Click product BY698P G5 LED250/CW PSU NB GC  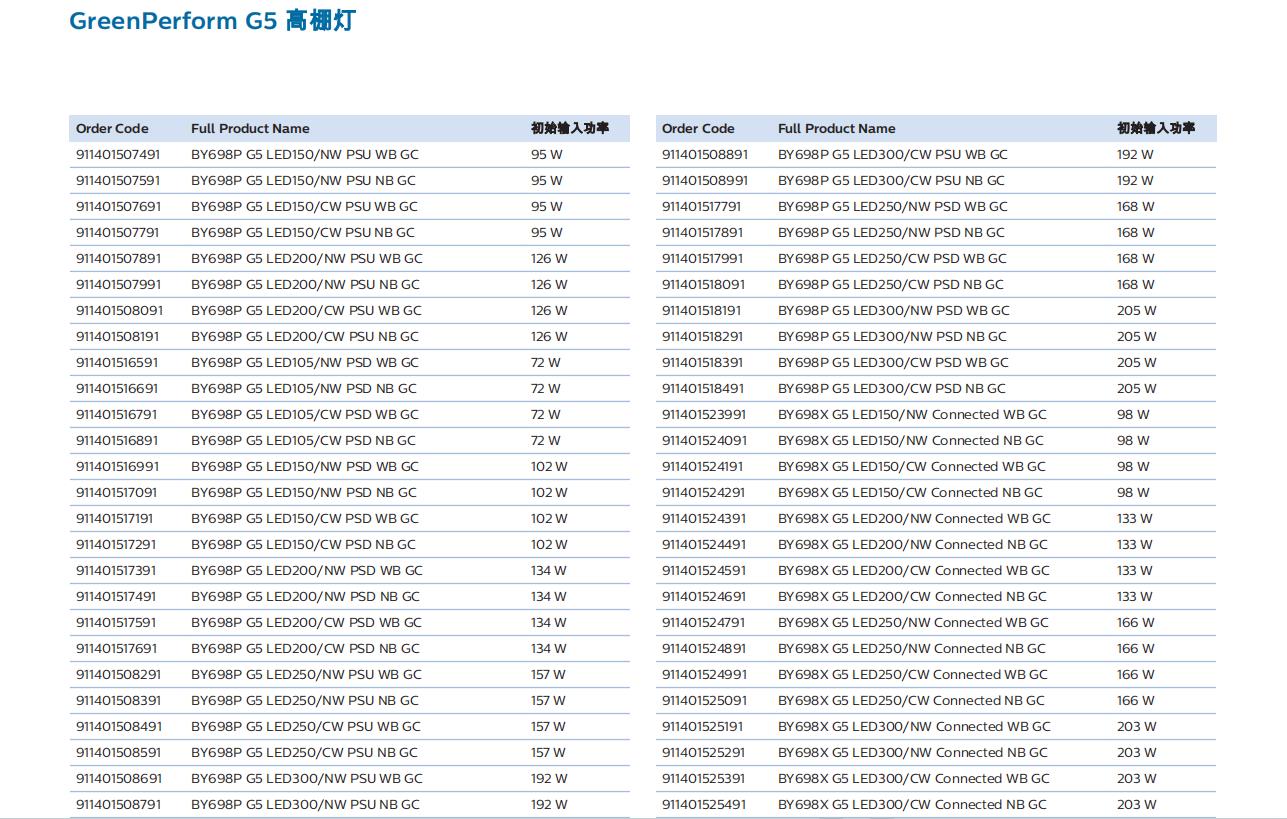[x=304, y=753]
